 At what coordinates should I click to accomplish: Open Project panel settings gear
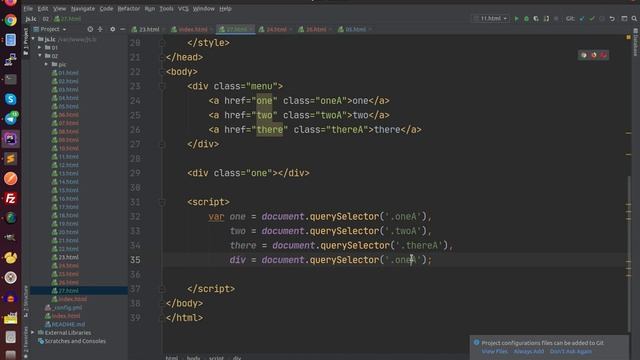[x=113, y=29]
